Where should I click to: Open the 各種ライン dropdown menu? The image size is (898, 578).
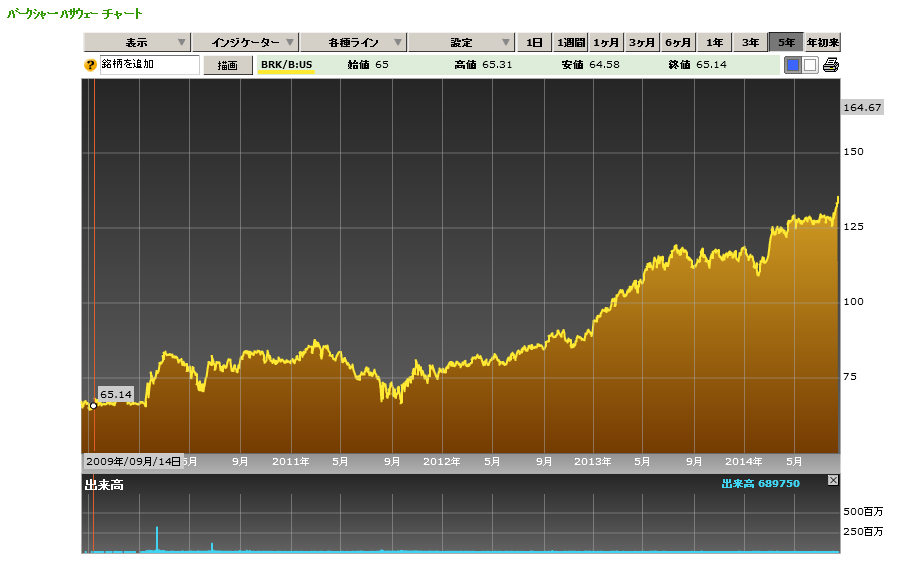pyautogui.click(x=353, y=42)
